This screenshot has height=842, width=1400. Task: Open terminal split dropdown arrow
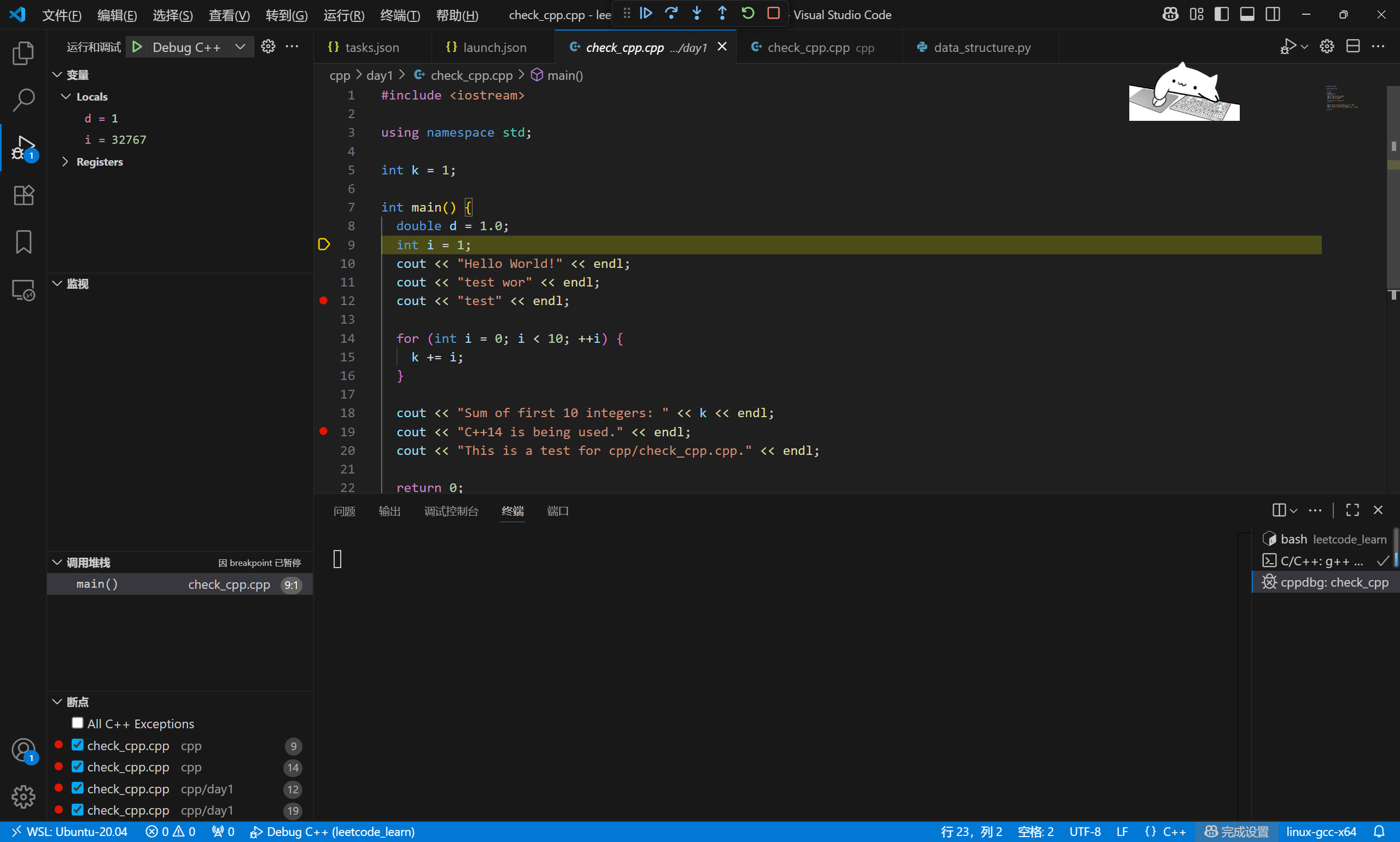(1294, 511)
